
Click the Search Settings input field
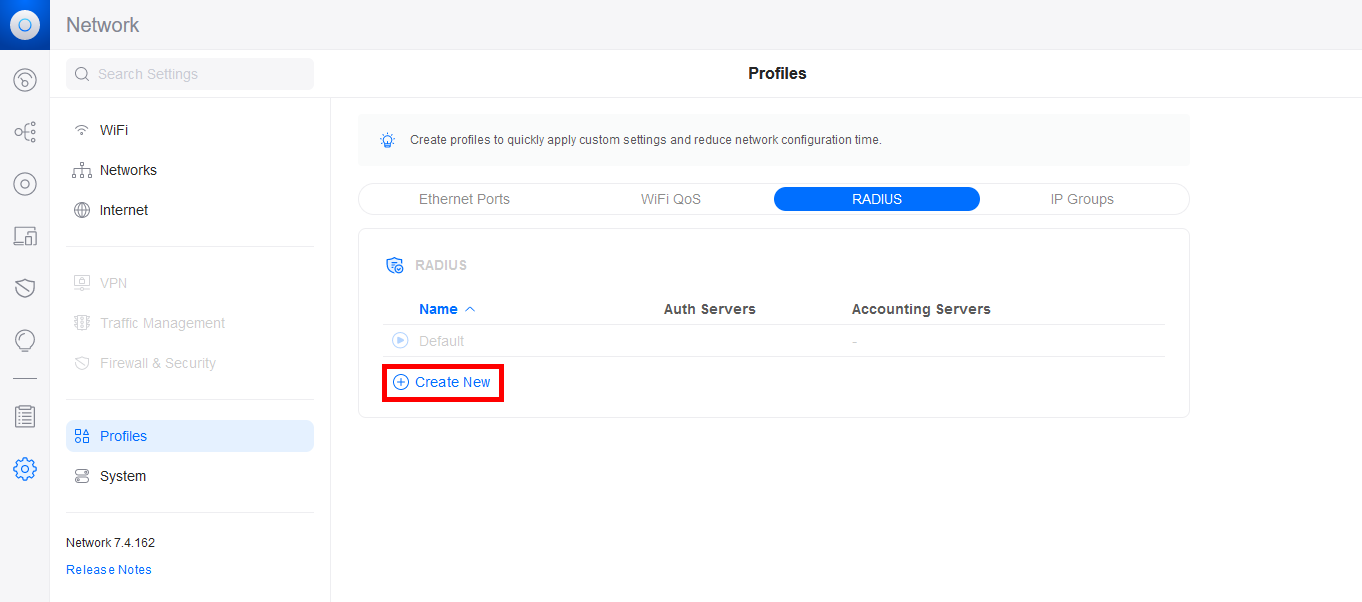190,73
